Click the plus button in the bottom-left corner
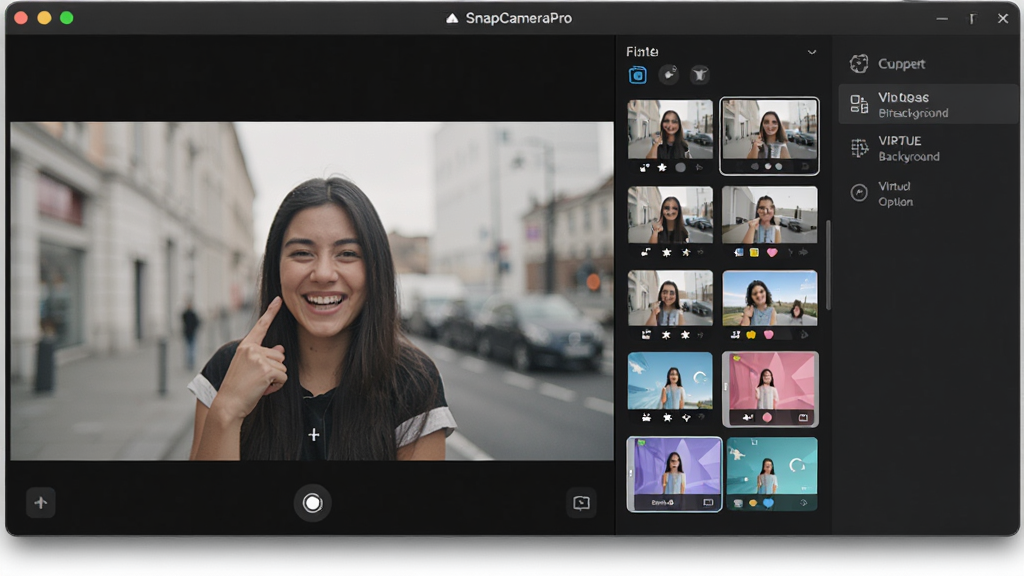Image resolution: width=1024 pixels, height=576 pixels. [x=40, y=503]
